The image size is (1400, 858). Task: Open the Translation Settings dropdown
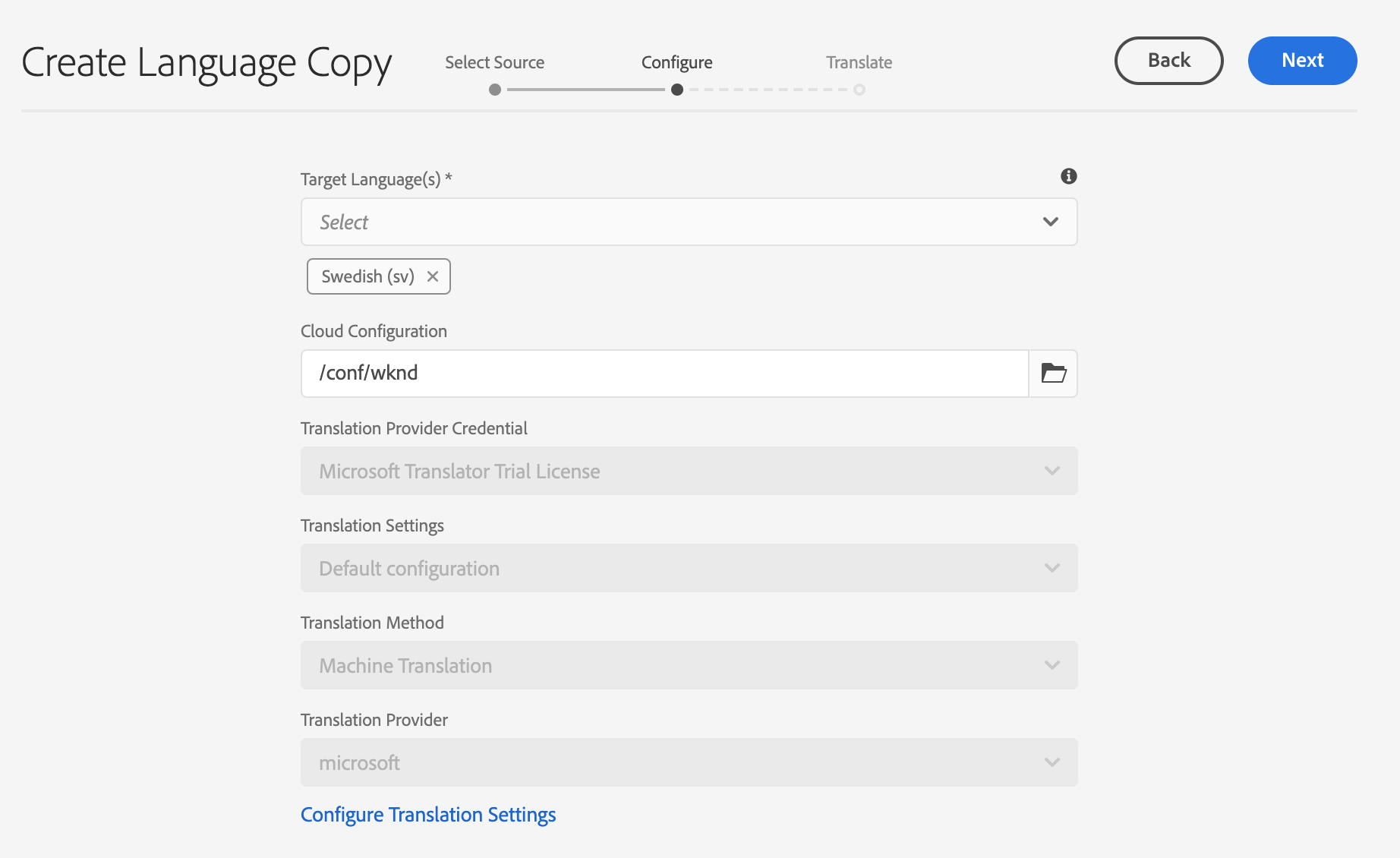click(x=689, y=568)
